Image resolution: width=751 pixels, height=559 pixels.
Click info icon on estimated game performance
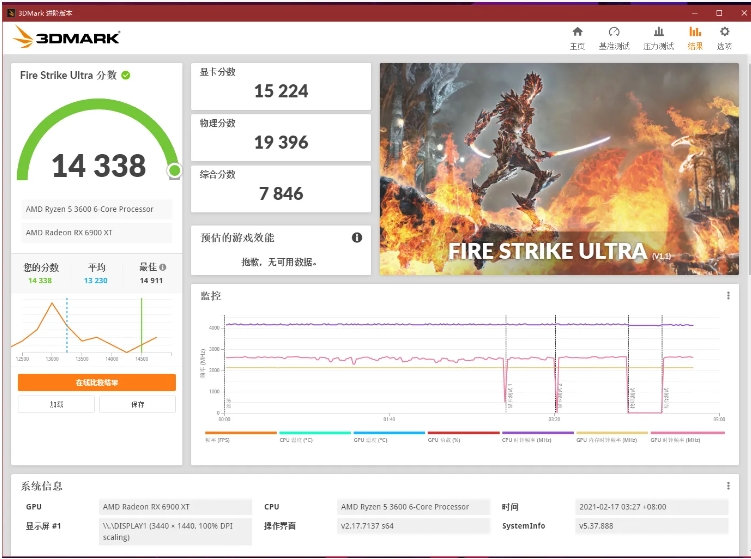pos(356,238)
